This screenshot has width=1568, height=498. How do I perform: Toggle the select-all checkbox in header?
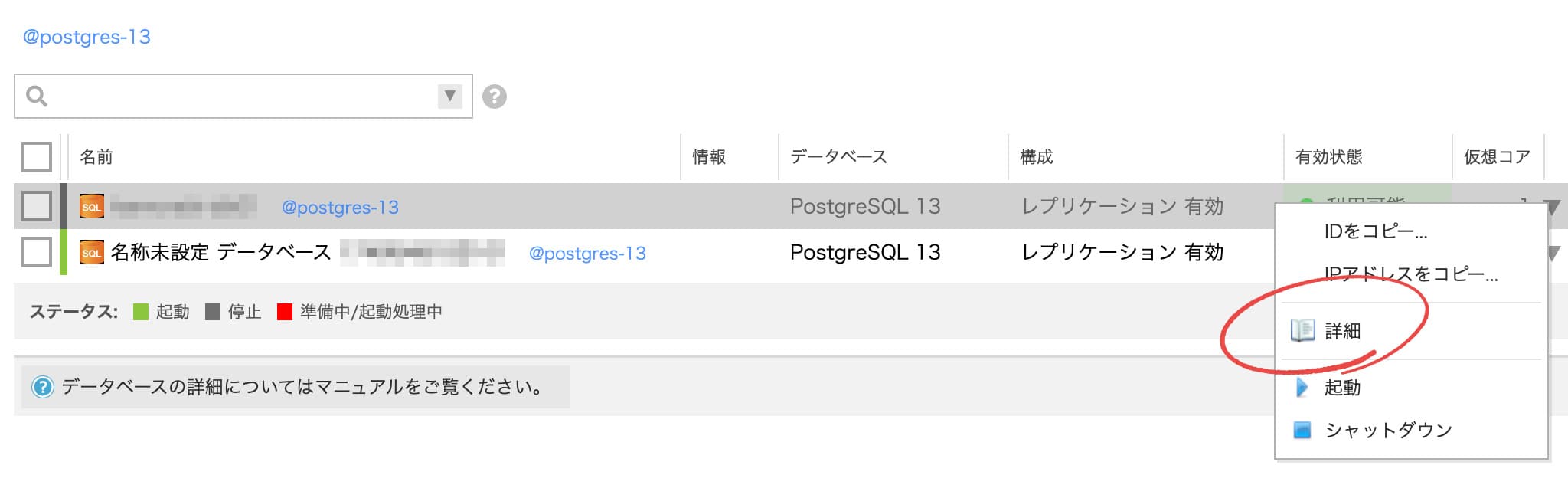[x=37, y=157]
